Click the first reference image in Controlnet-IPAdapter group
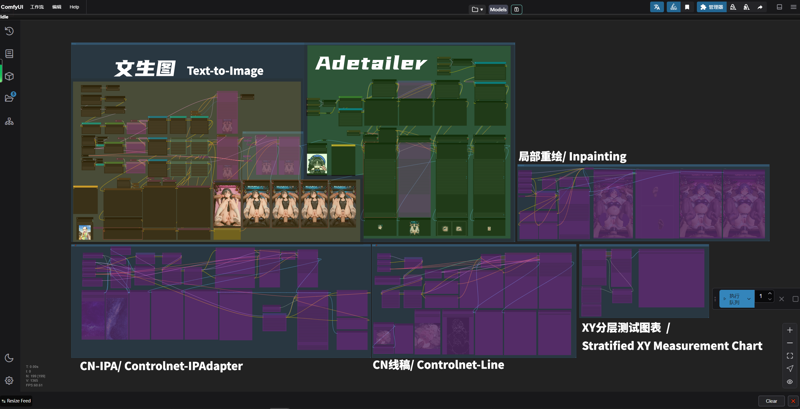Image resolution: width=800 pixels, height=409 pixels. [x=93, y=319]
